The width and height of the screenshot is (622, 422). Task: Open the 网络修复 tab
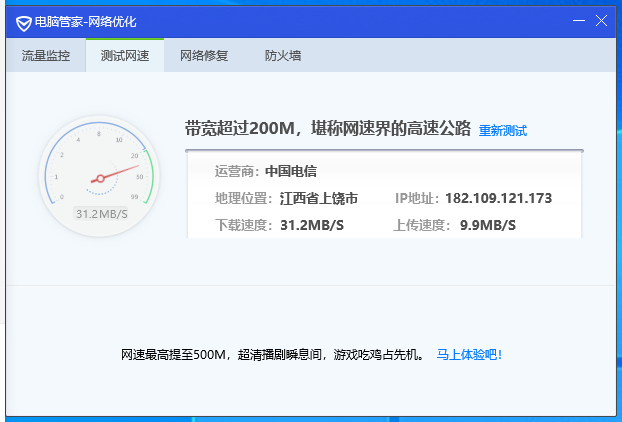click(x=204, y=55)
